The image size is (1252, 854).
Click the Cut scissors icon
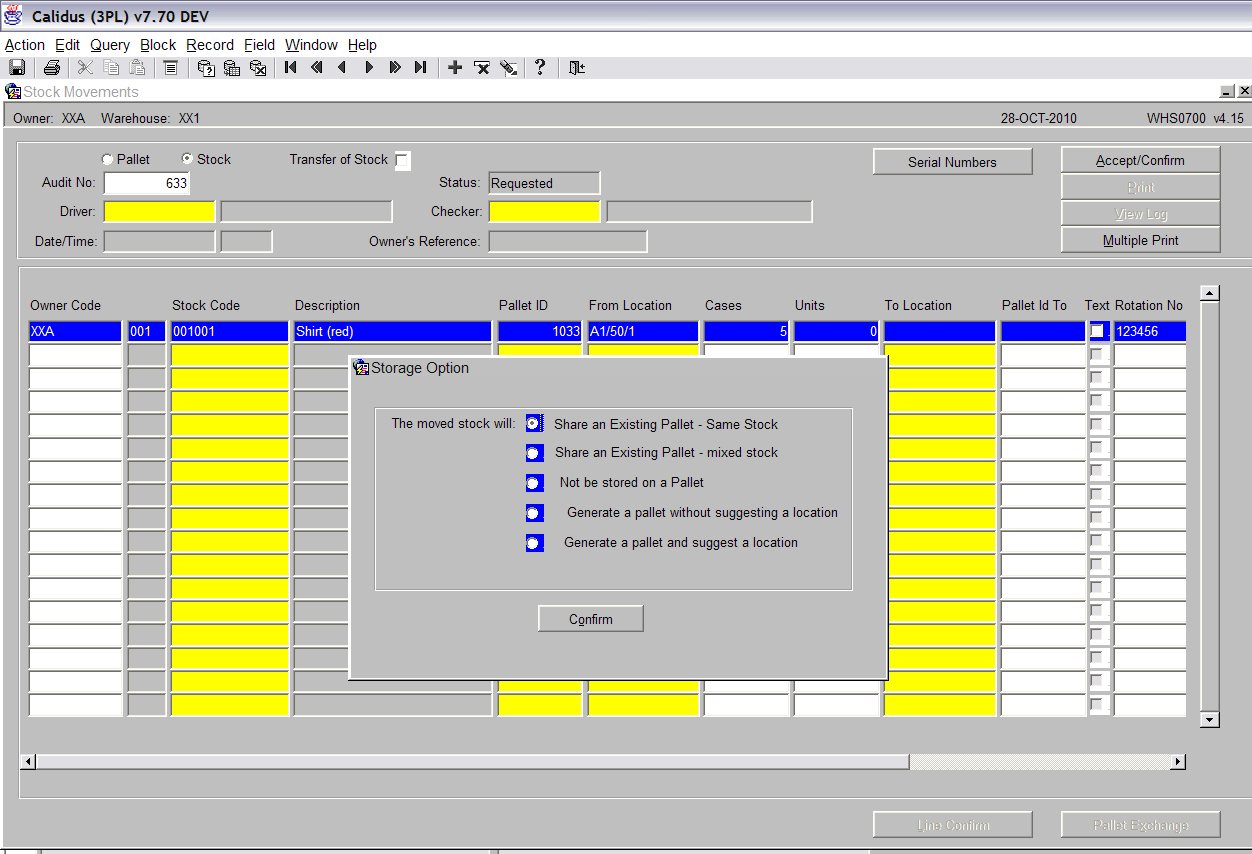(85, 68)
